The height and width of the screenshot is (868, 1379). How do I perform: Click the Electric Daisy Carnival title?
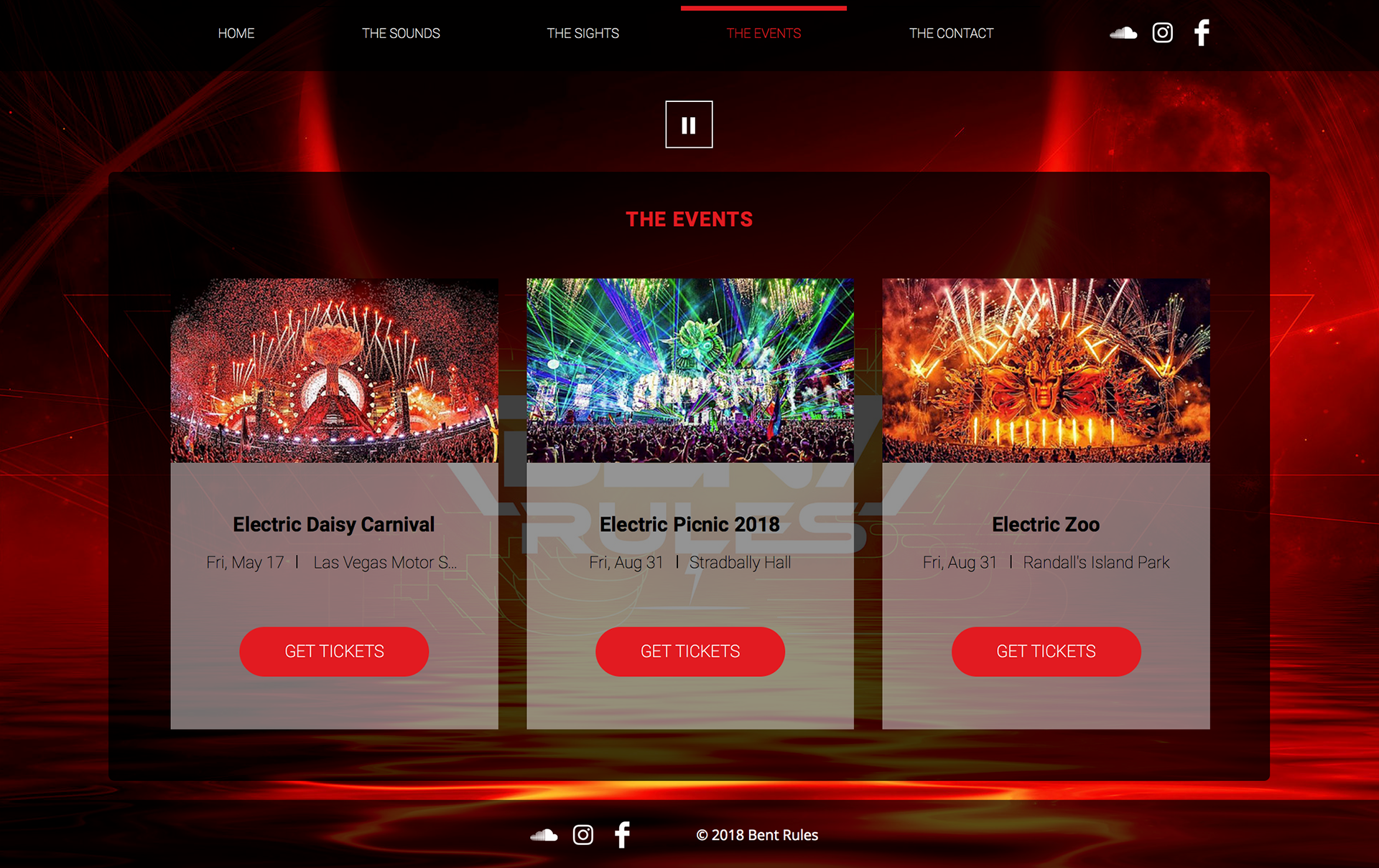(x=334, y=525)
